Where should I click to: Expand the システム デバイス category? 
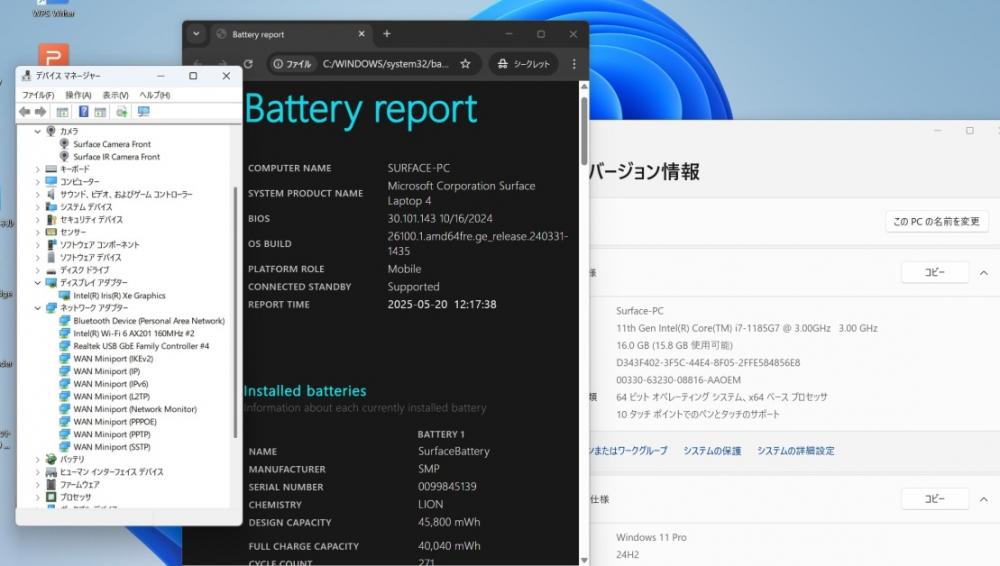38,207
